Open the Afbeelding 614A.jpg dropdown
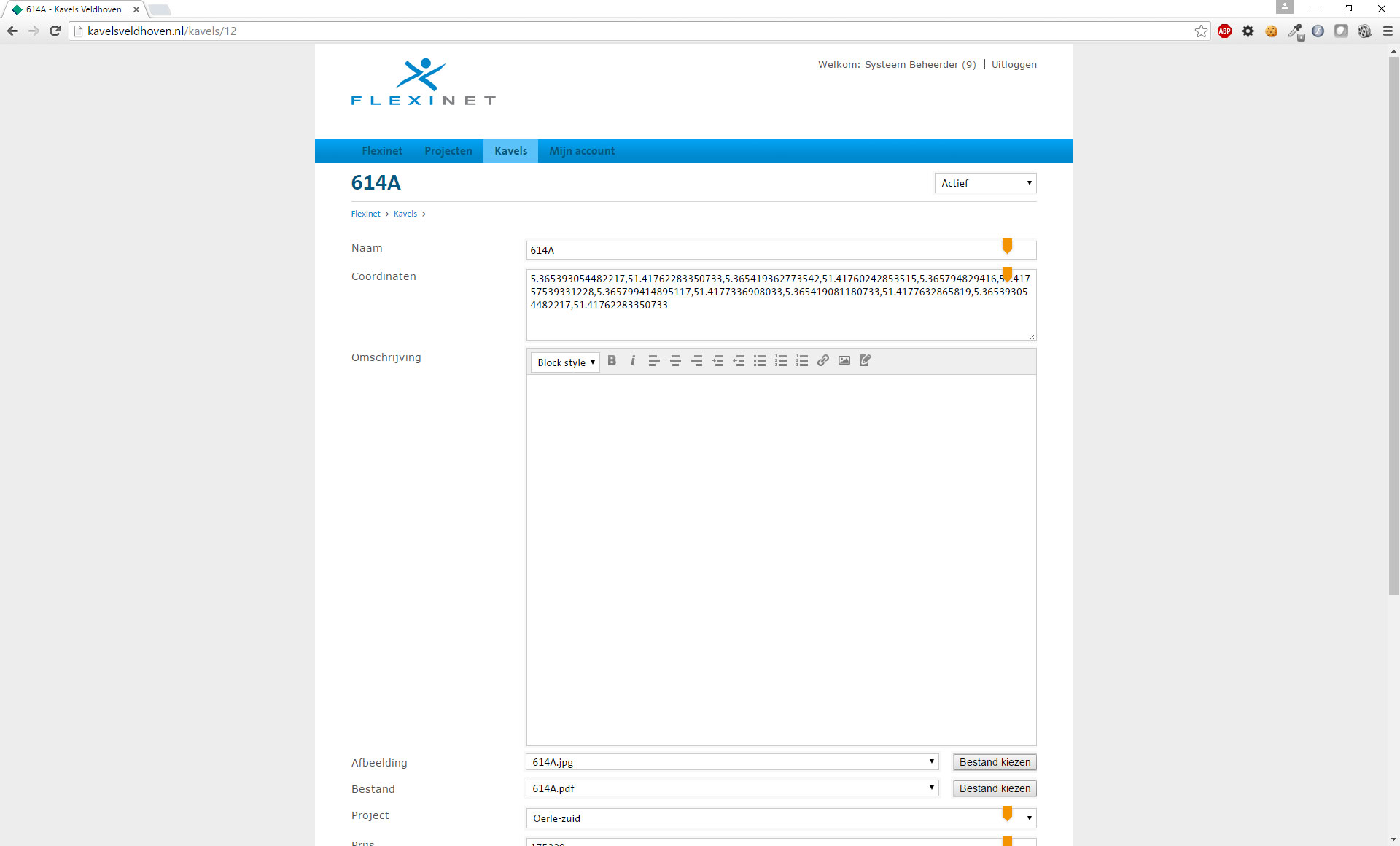1400x846 pixels. tap(731, 762)
